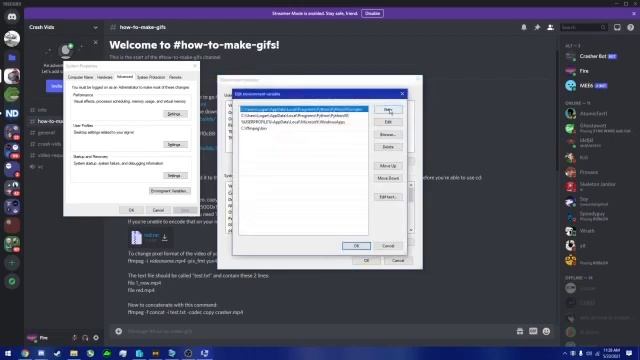Open pinned messages pin icon
This screenshot has height=360, width=640.
coord(537,27)
